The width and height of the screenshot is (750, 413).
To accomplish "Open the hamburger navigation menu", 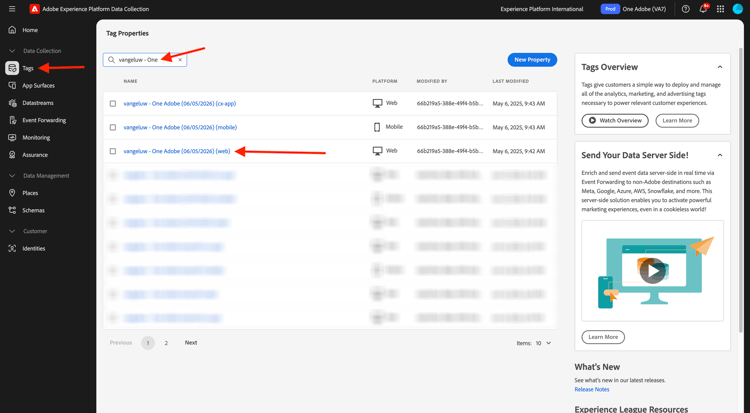I will tap(12, 9).
